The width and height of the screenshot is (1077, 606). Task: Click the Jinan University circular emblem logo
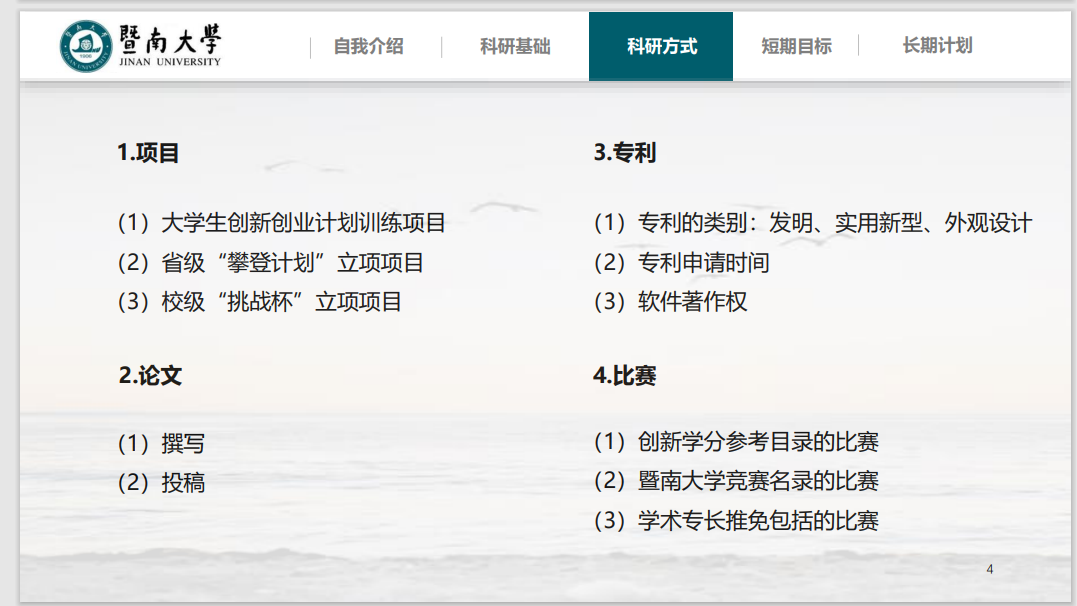[x=85, y=46]
